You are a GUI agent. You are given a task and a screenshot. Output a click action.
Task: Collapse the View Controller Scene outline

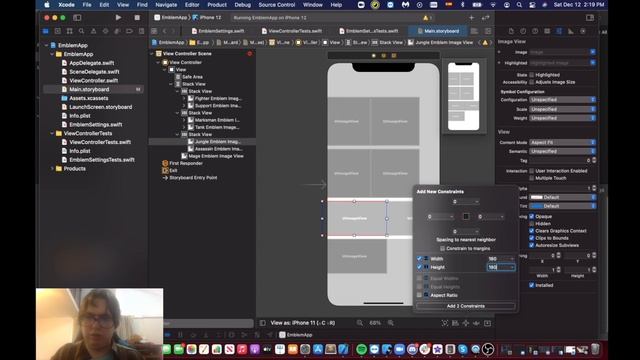[x=152, y=53]
